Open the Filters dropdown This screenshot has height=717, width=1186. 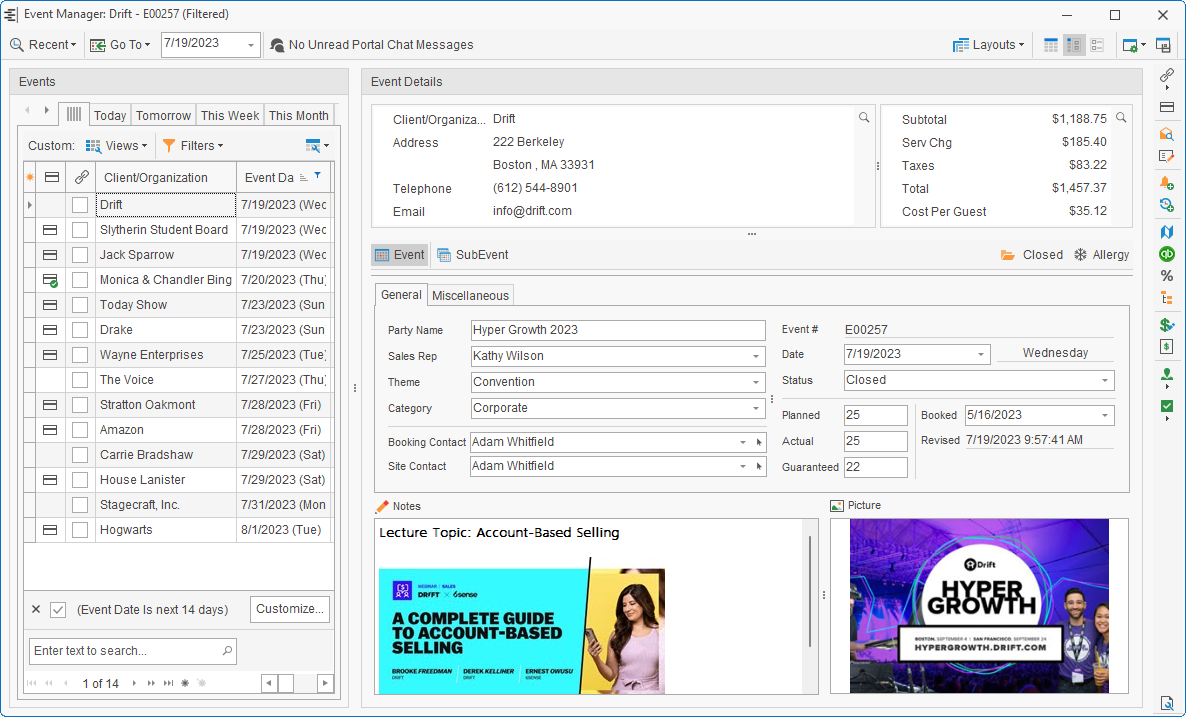193,146
